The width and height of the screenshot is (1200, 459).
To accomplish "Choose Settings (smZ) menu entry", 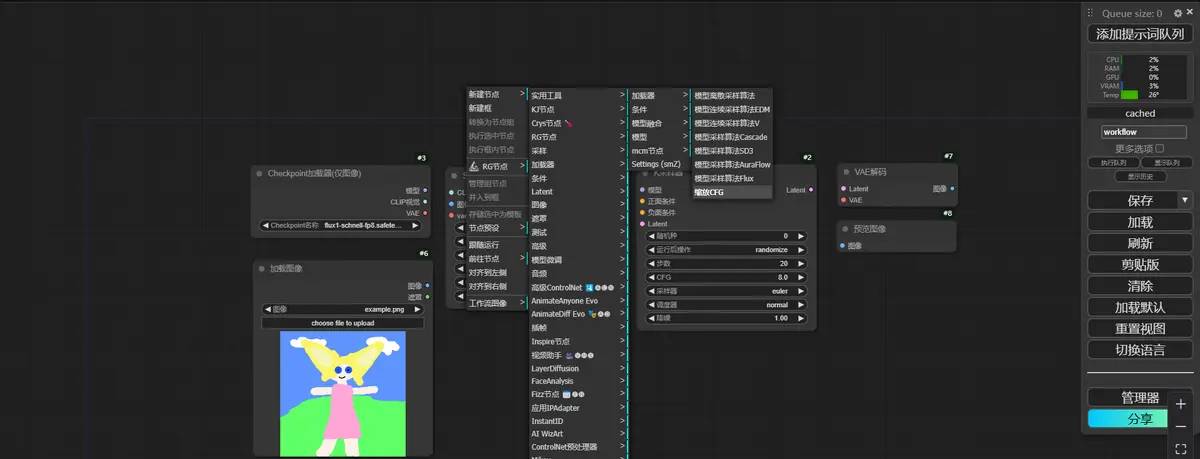I will click(658, 164).
